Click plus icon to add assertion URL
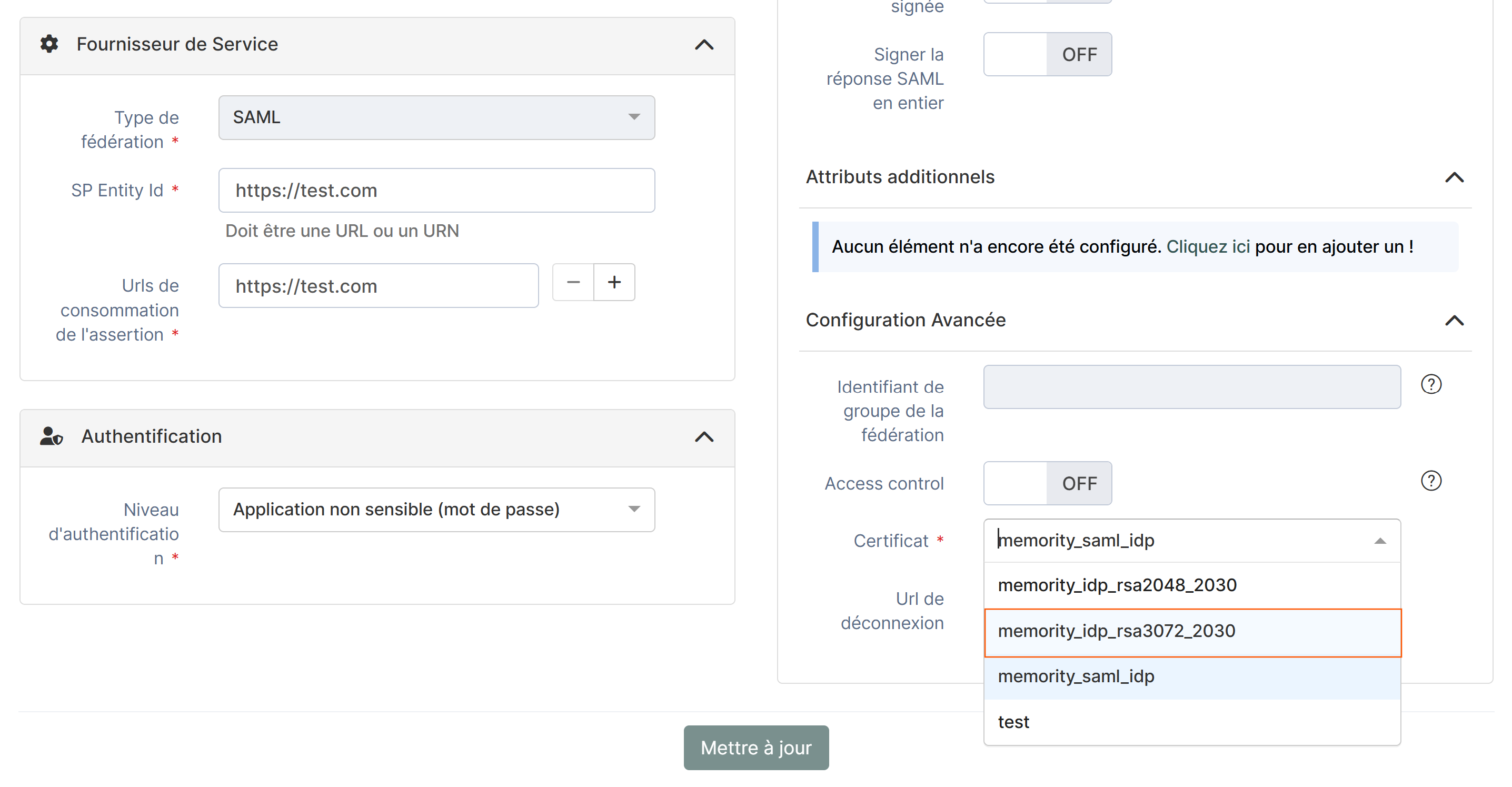This screenshot has width=1512, height=787. (x=614, y=282)
